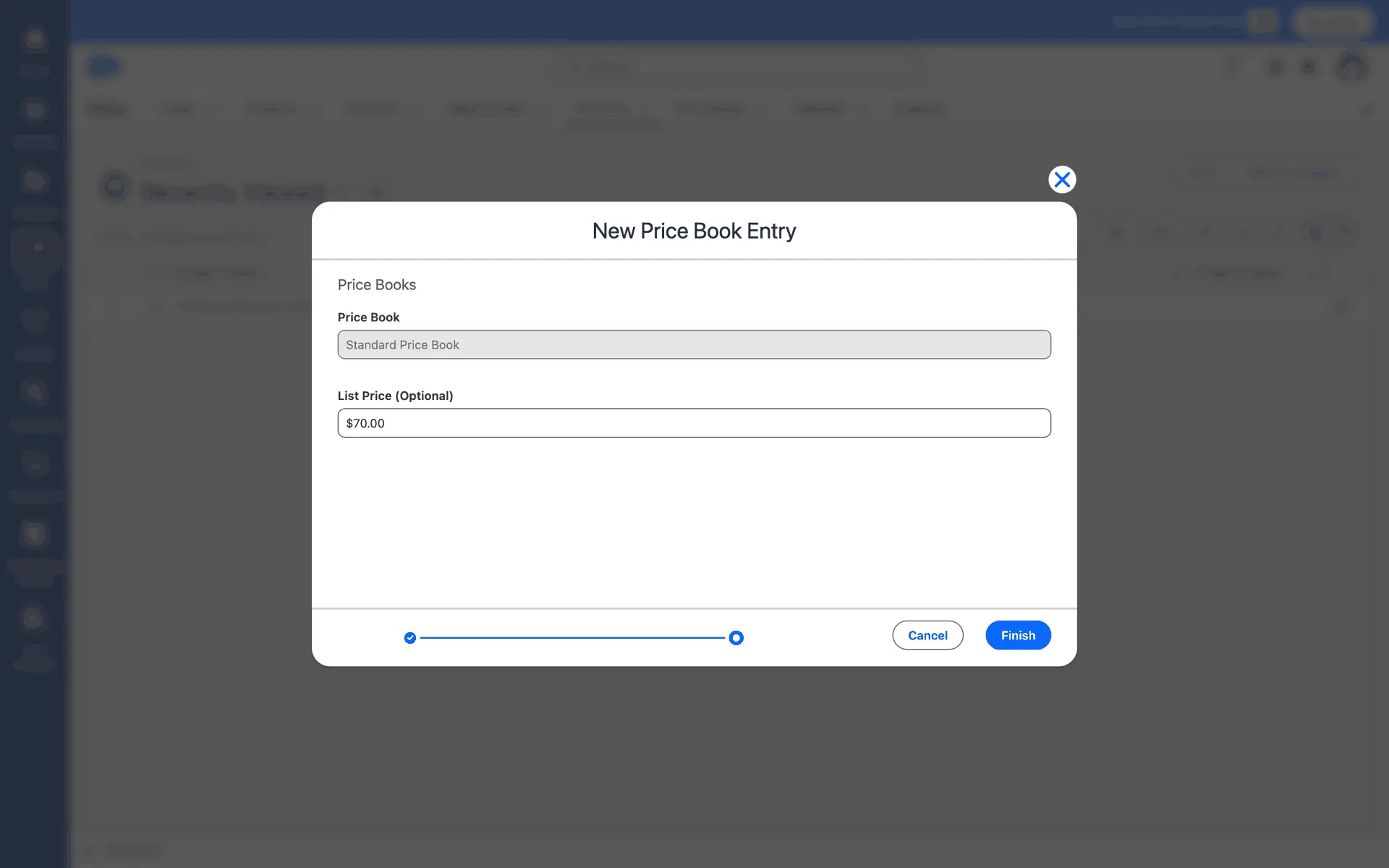The height and width of the screenshot is (868, 1389).
Task: Click the Cancel button
Action: pos(927,635)
